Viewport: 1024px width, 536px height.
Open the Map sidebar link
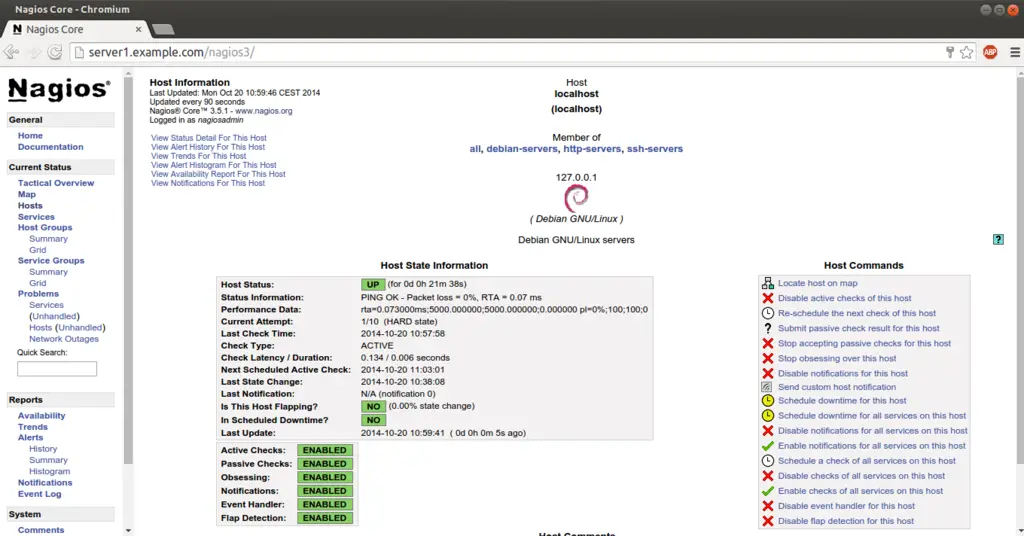point(27,195)
